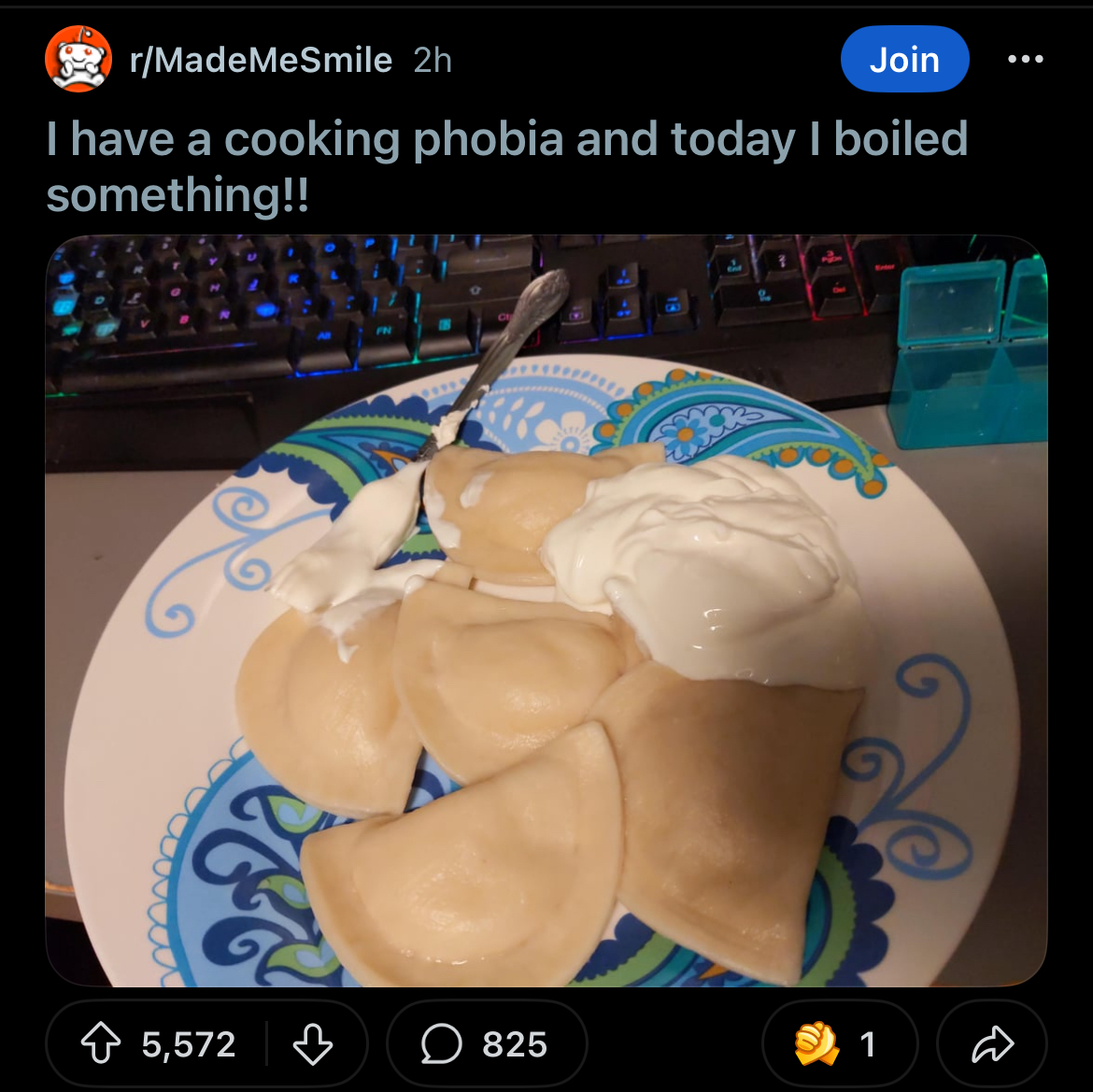Share the post using the arrow icon

pyautogui.click(x=992, y=1043)
